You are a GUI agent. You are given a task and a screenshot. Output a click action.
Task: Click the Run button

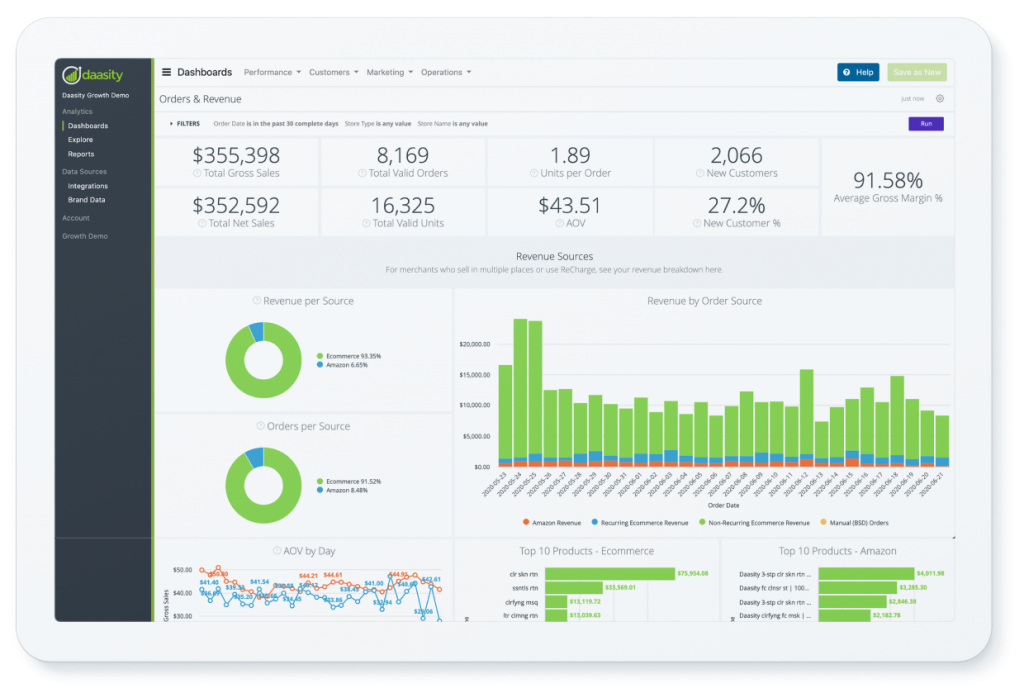coord(928,123)
